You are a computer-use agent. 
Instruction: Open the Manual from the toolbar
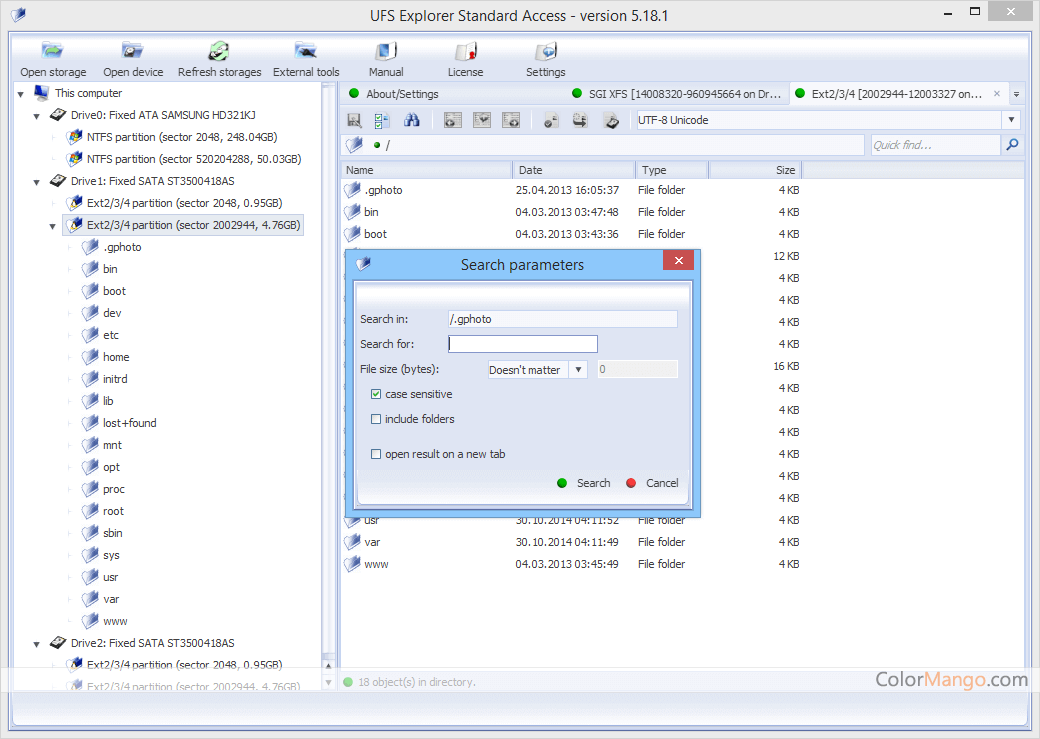click(x=385, y=57)
